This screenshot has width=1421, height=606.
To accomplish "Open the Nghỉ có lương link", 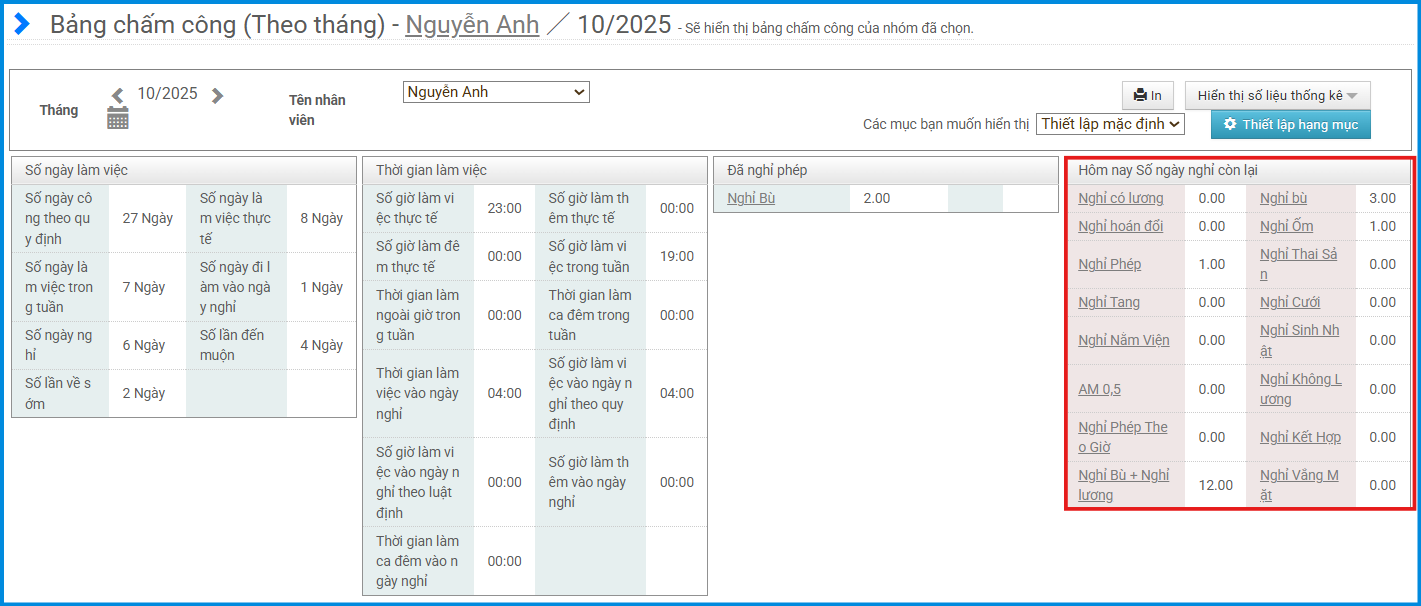I will coord(1121,198).
